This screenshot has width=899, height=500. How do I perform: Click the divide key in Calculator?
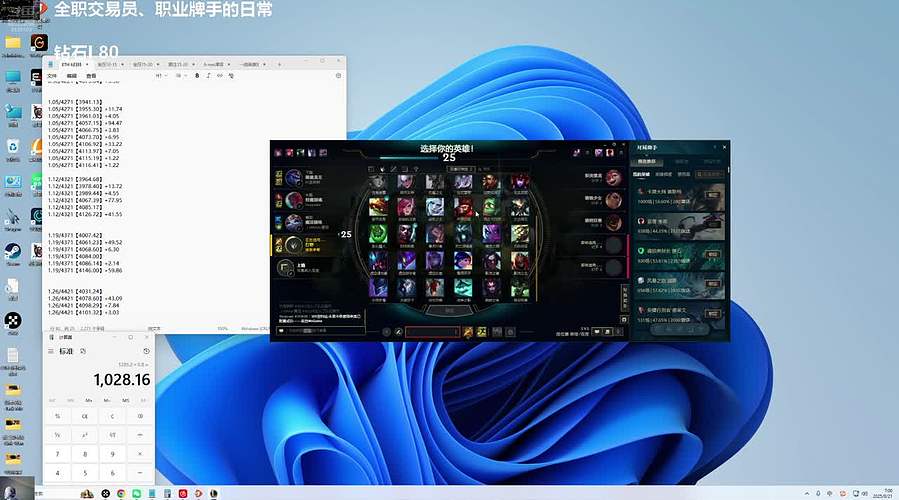point(140,435)
